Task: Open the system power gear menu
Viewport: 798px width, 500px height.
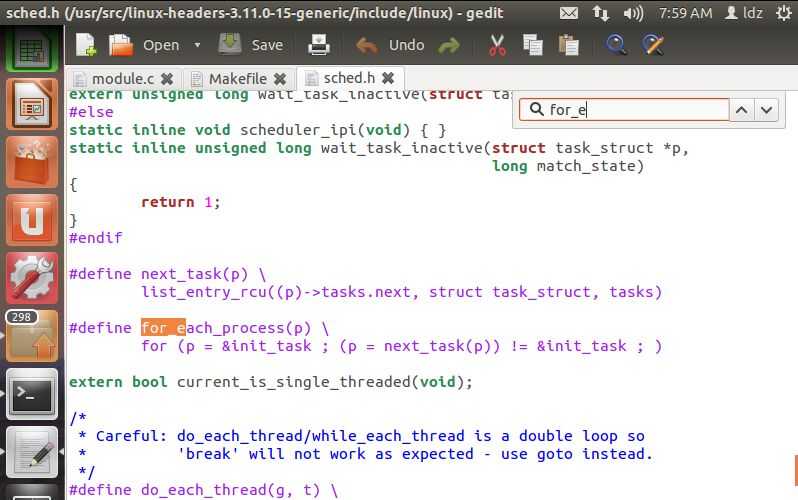Action: [x=784, y=13]
